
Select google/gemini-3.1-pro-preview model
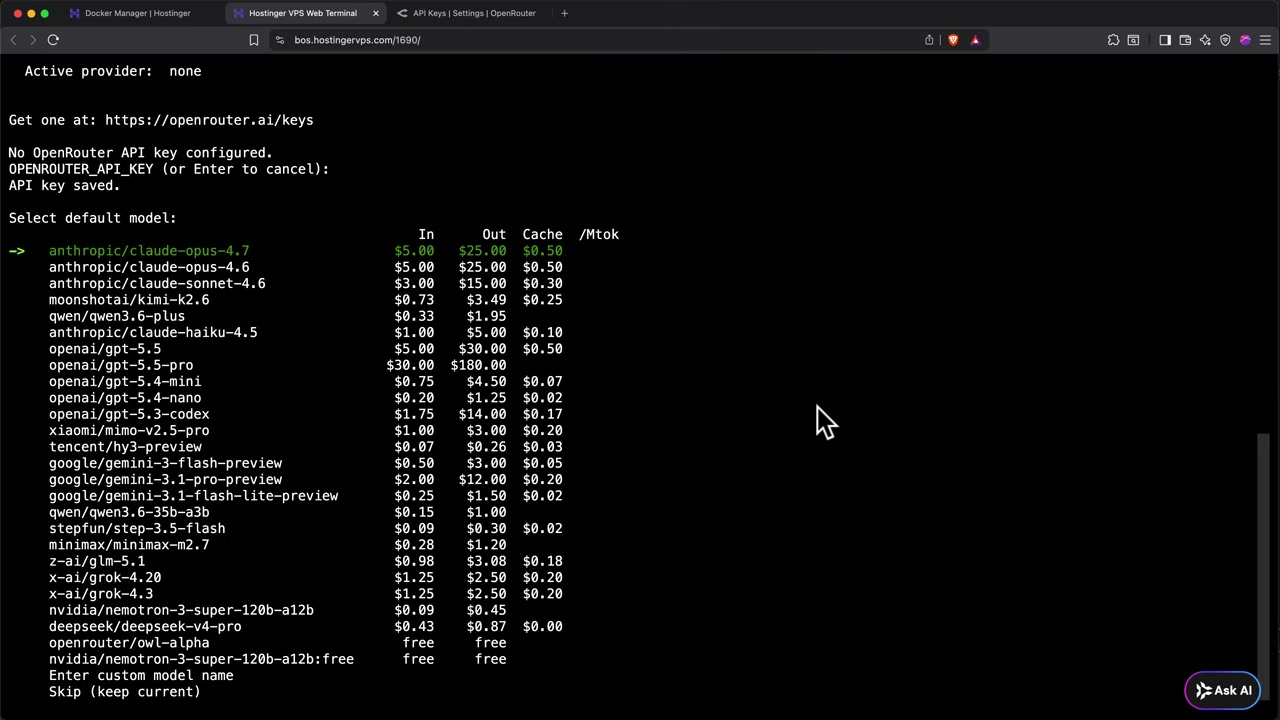[x=165, y=479]
